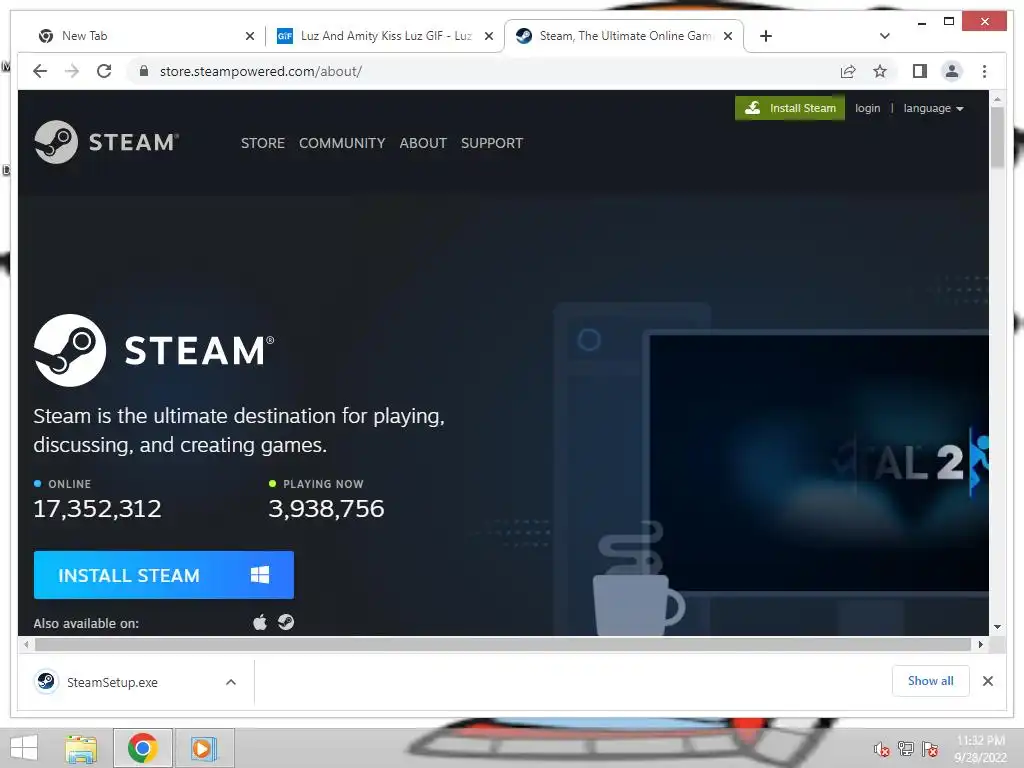Viewport: 1024px width, 768px height.
Task: Open the Chrome profile avatar
Action: [x=952, y=71]
